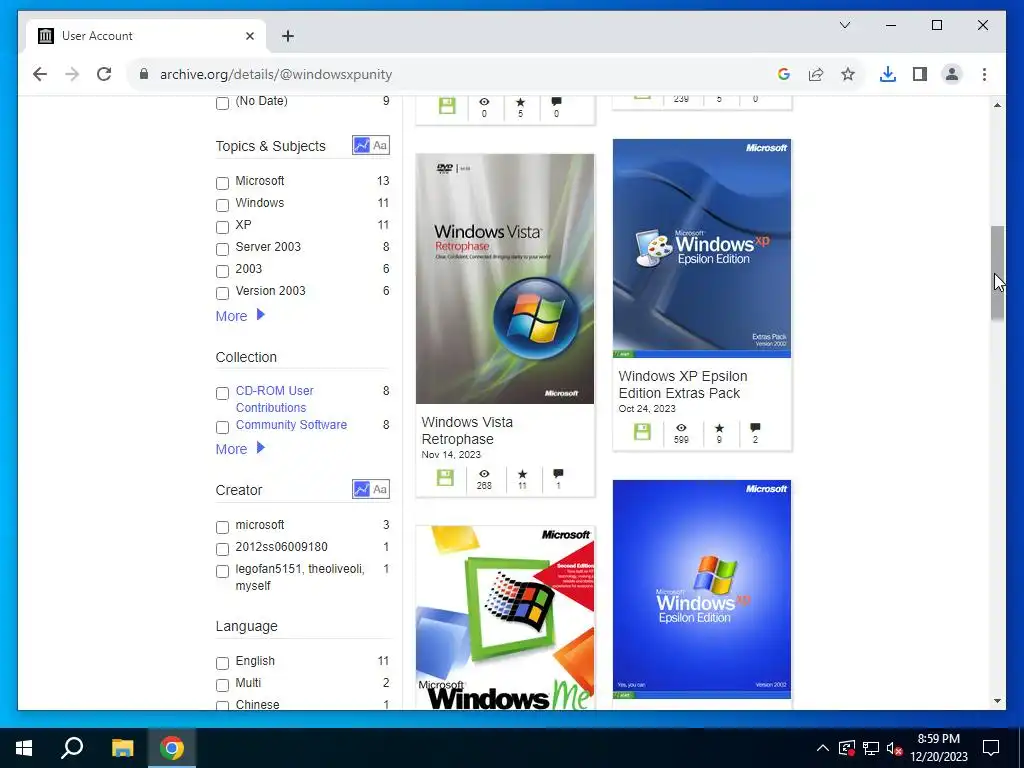
Task: Check the CD-ROM User Contributions collection
Action: click(x=222, y=393)
